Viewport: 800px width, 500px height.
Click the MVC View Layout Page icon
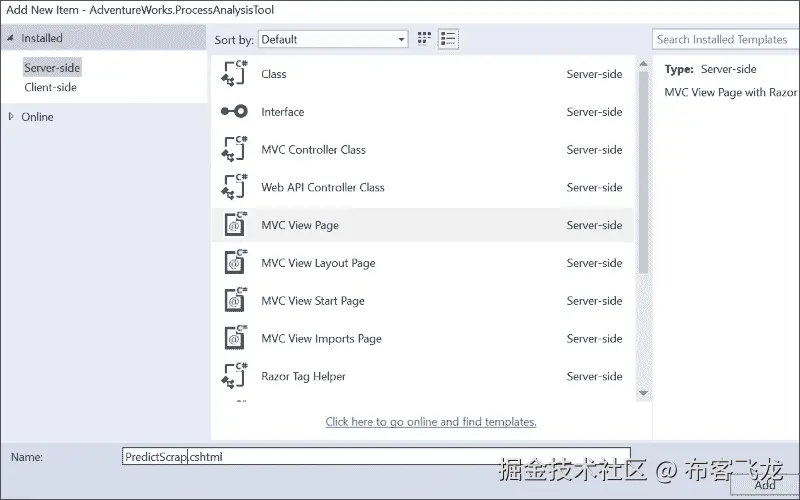235,263
